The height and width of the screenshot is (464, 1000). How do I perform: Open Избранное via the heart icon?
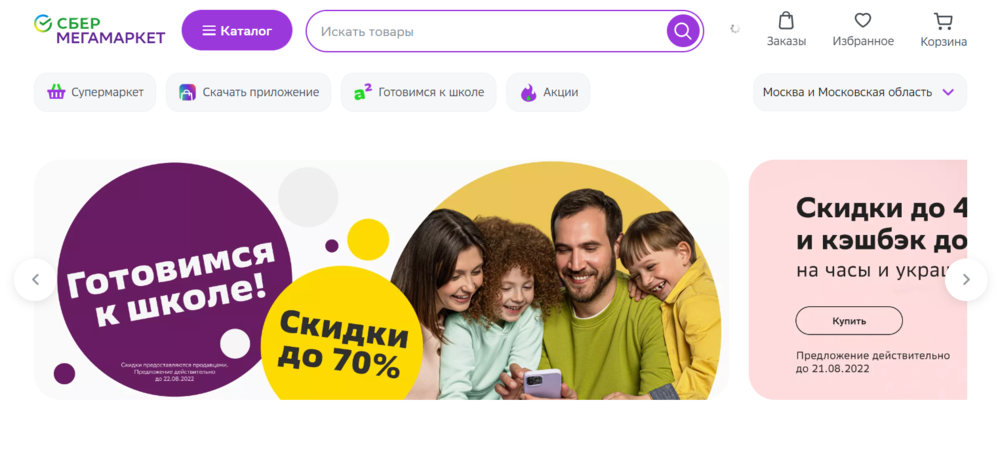(863, 21)
